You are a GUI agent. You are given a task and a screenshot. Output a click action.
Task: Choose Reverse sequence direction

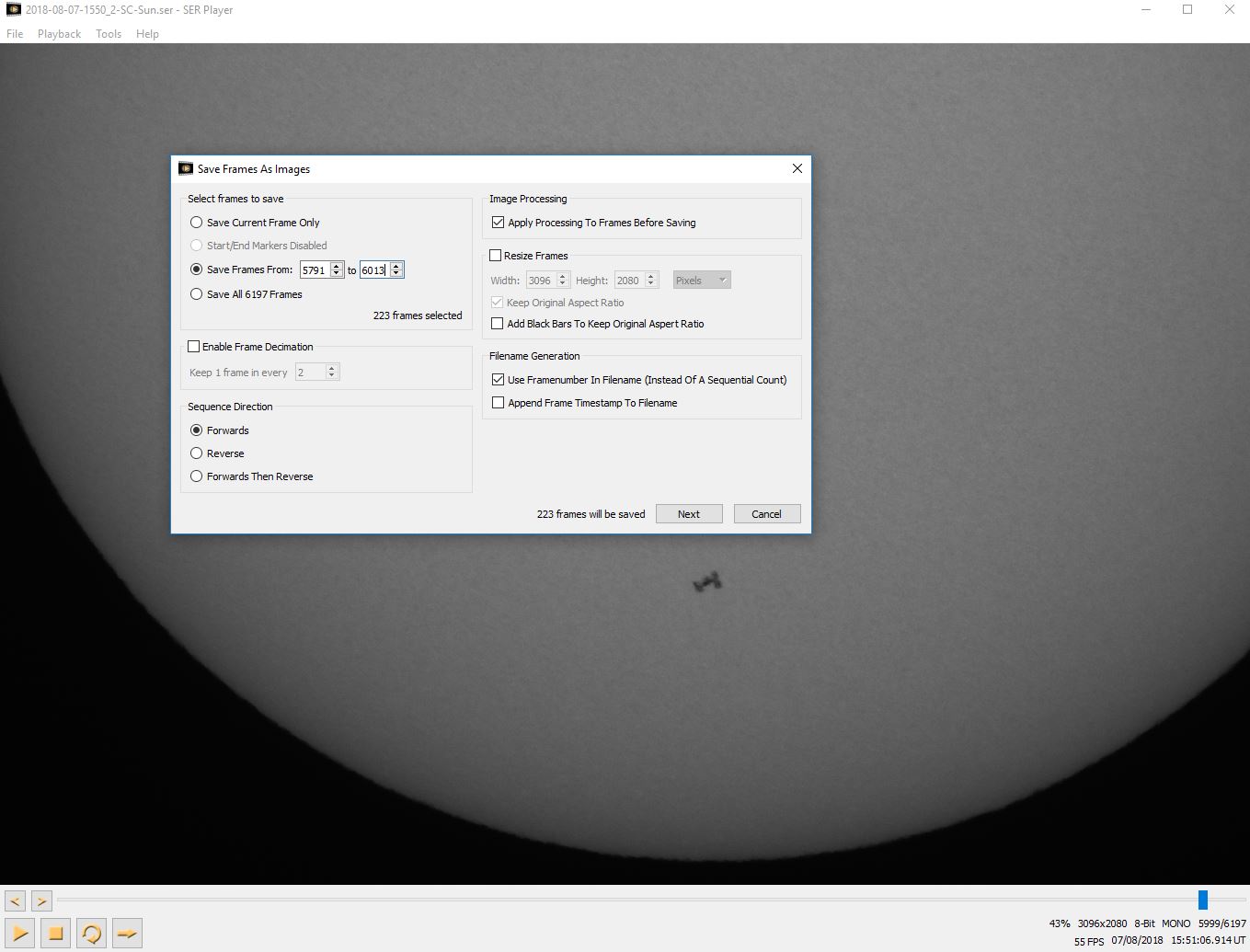coord(216,453)
